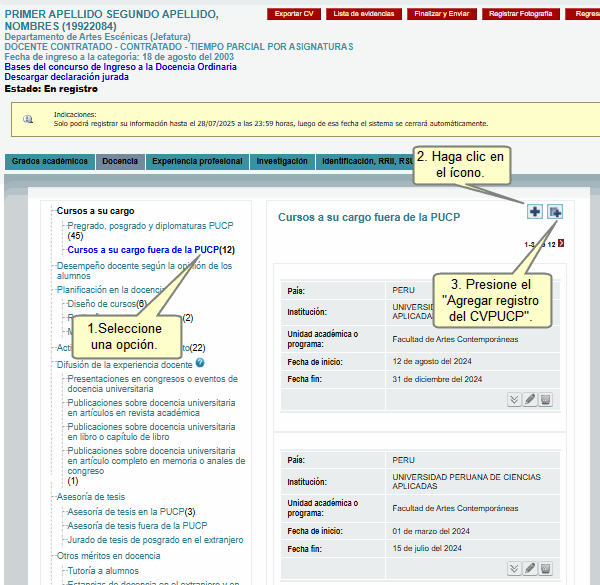Open Asesoría de tesis en la PUCP

click(126, 512)
